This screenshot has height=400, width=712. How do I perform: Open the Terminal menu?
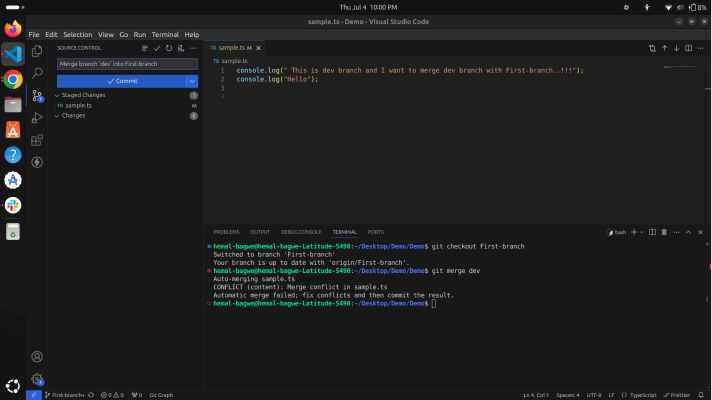coord(165,35)
